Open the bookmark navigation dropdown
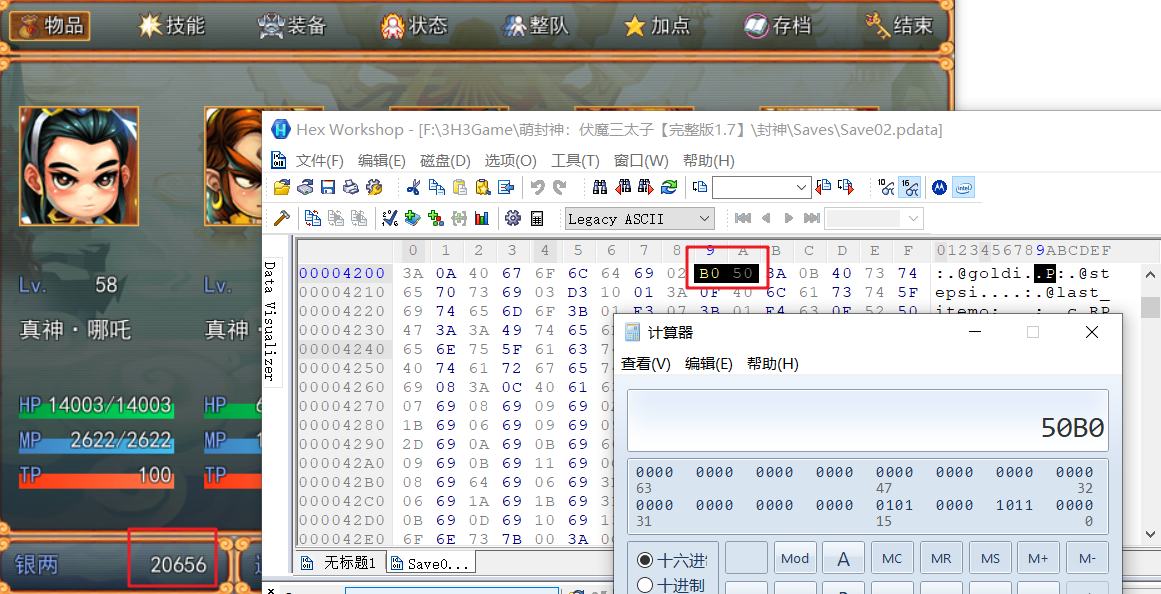 pos(913,218)
